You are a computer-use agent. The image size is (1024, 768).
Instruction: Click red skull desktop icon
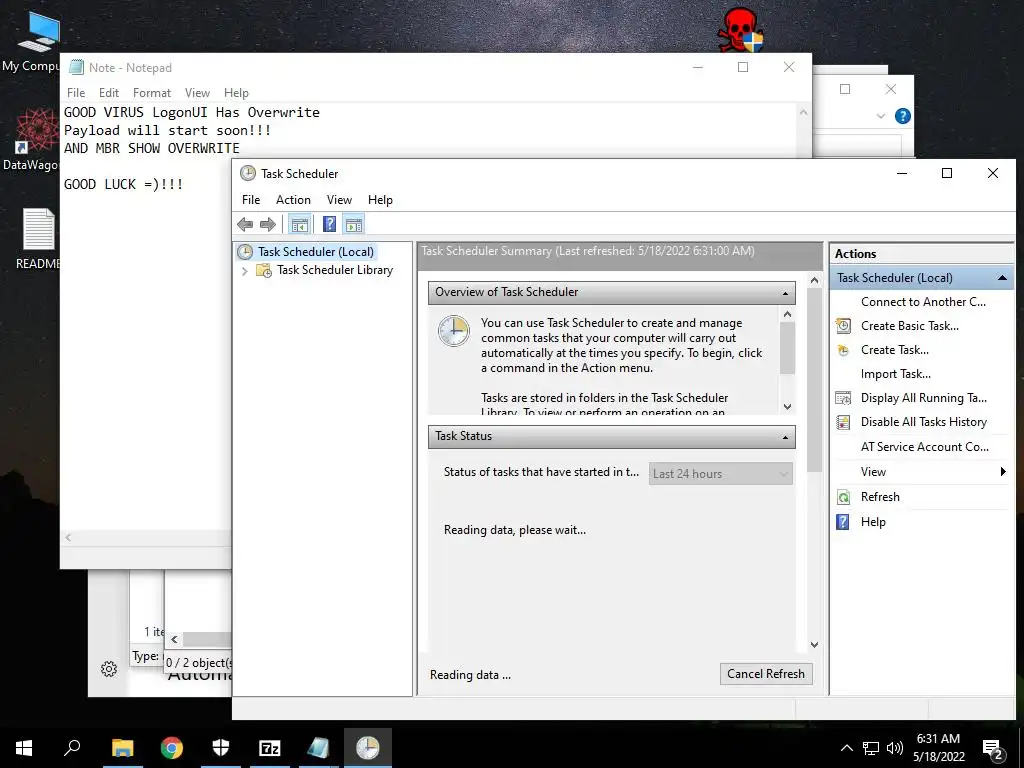click(x=740, y=30)
